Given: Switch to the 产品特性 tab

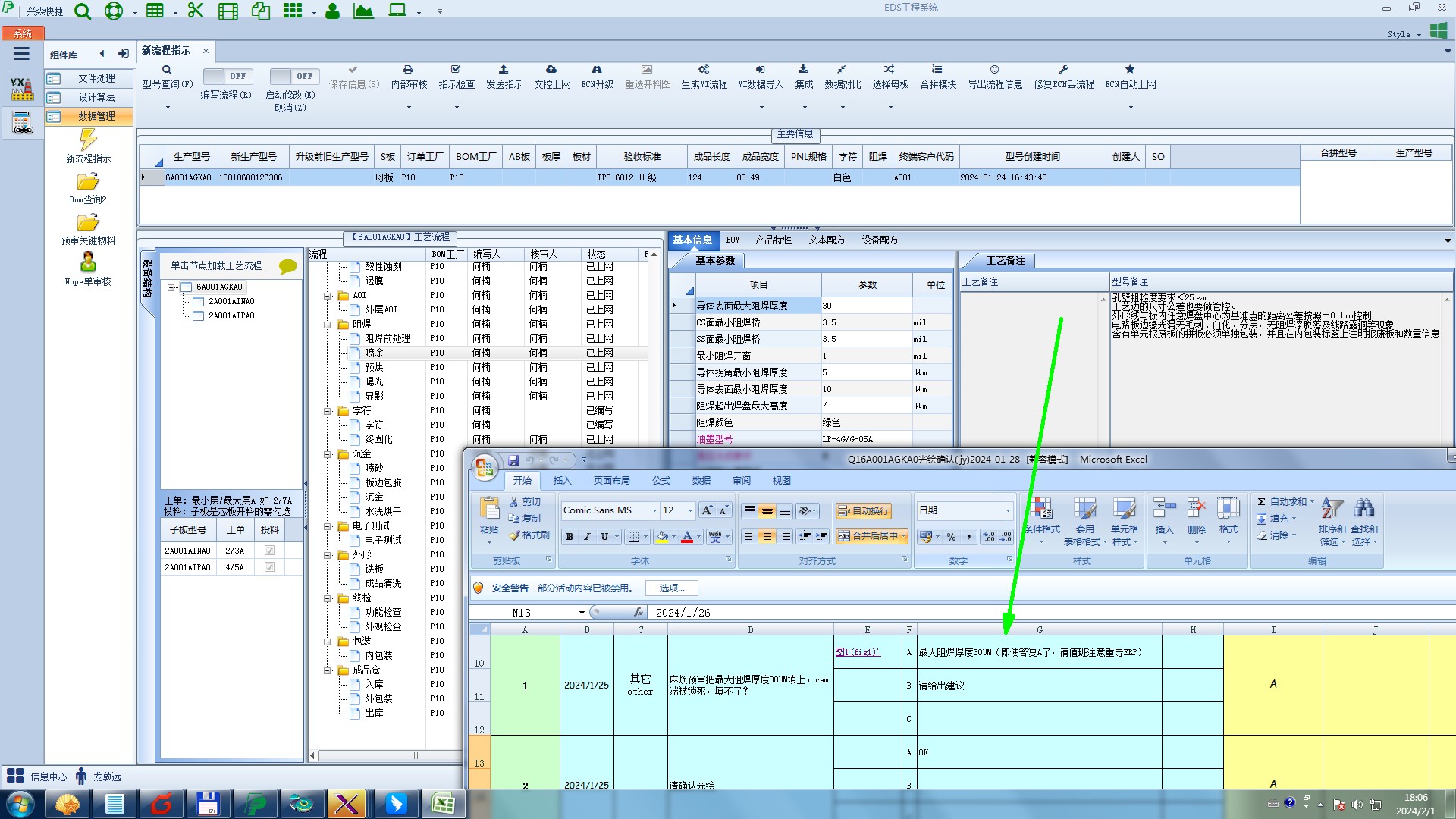Looking at the screenshot, I should tap(773, 240).
